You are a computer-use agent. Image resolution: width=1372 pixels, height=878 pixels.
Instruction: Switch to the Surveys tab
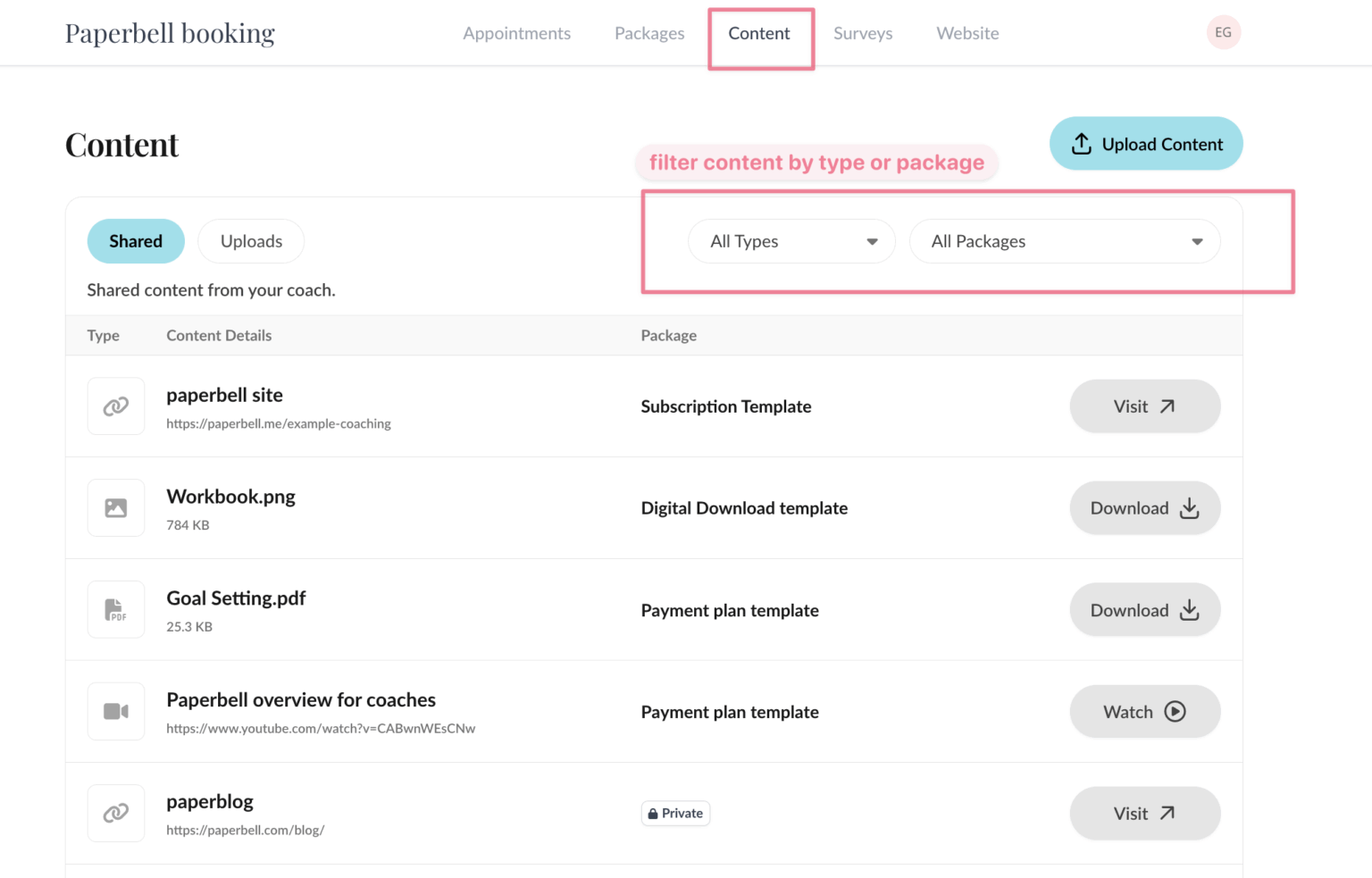click(x=863, y=32)
